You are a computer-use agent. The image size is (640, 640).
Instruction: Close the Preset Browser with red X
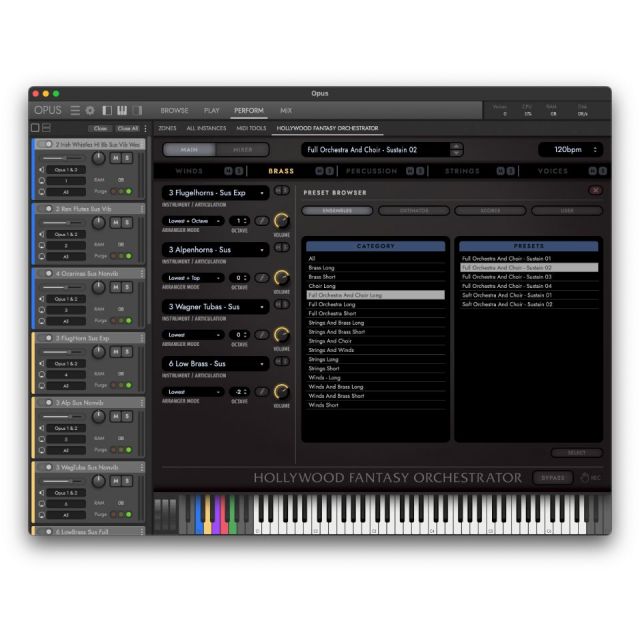point(596,190)
